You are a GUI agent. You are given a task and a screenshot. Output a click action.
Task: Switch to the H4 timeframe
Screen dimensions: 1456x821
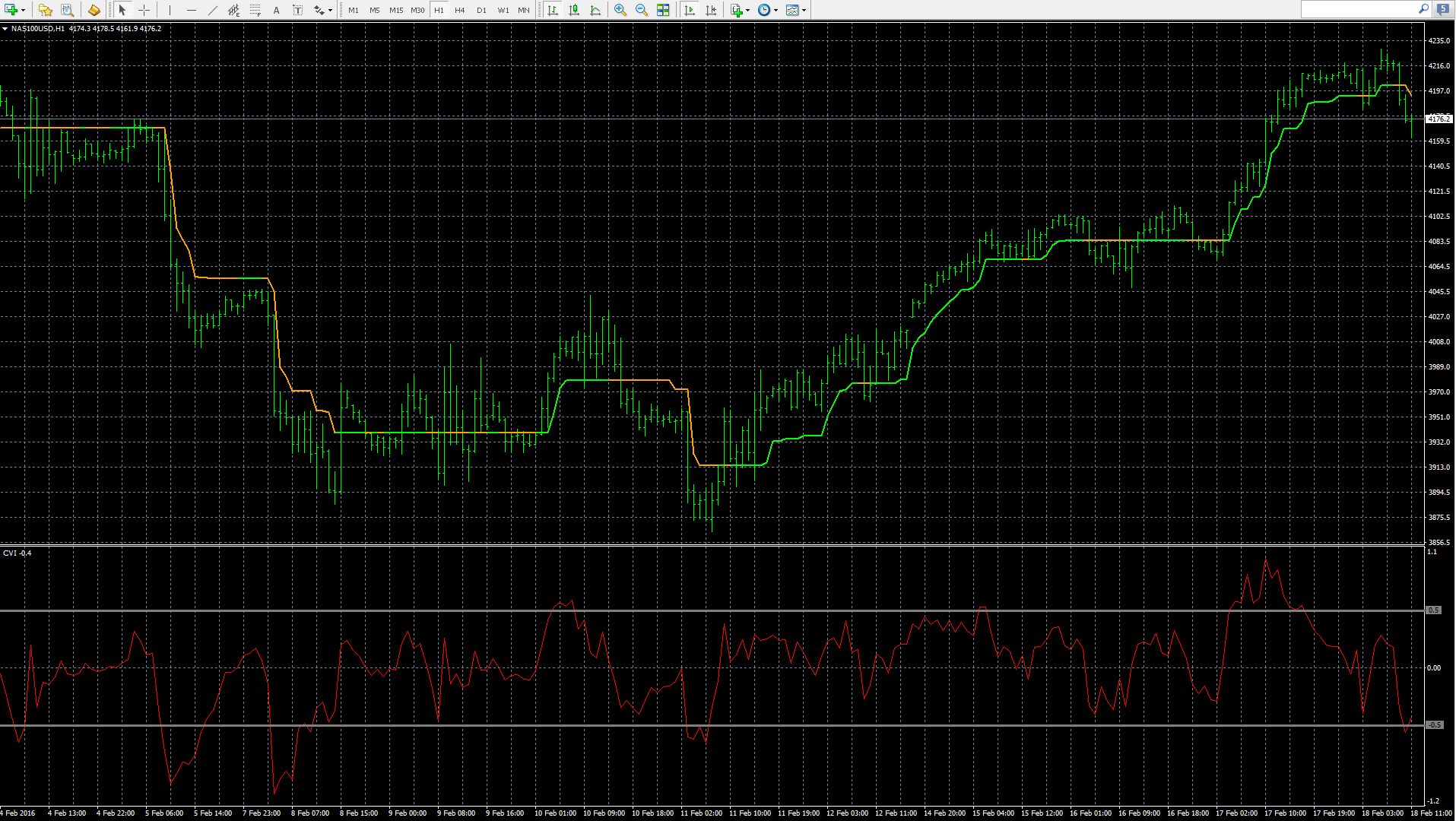pos(460,11)
